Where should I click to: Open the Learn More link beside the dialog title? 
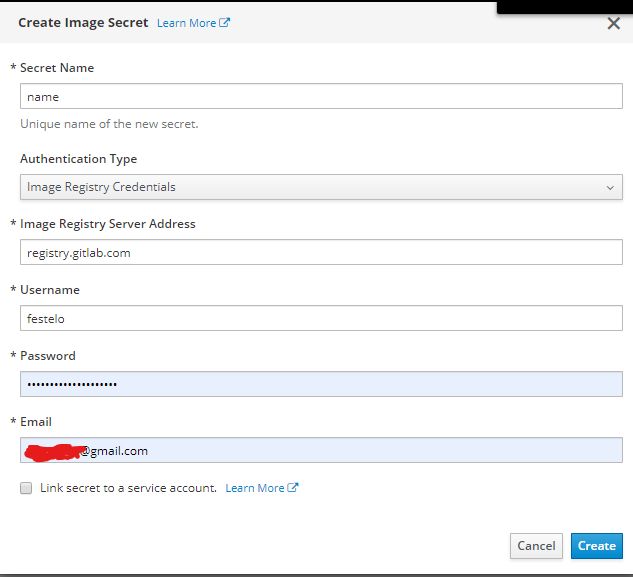point(193,23)
